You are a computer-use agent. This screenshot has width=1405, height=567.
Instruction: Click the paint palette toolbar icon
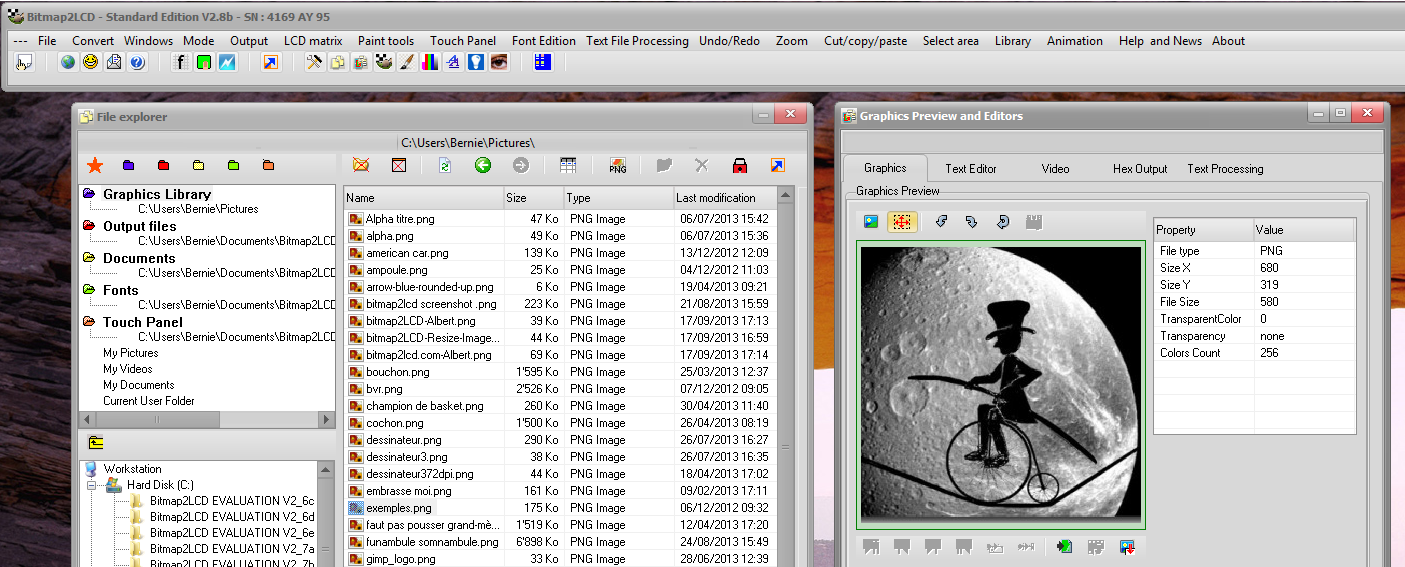click(384, 63)
